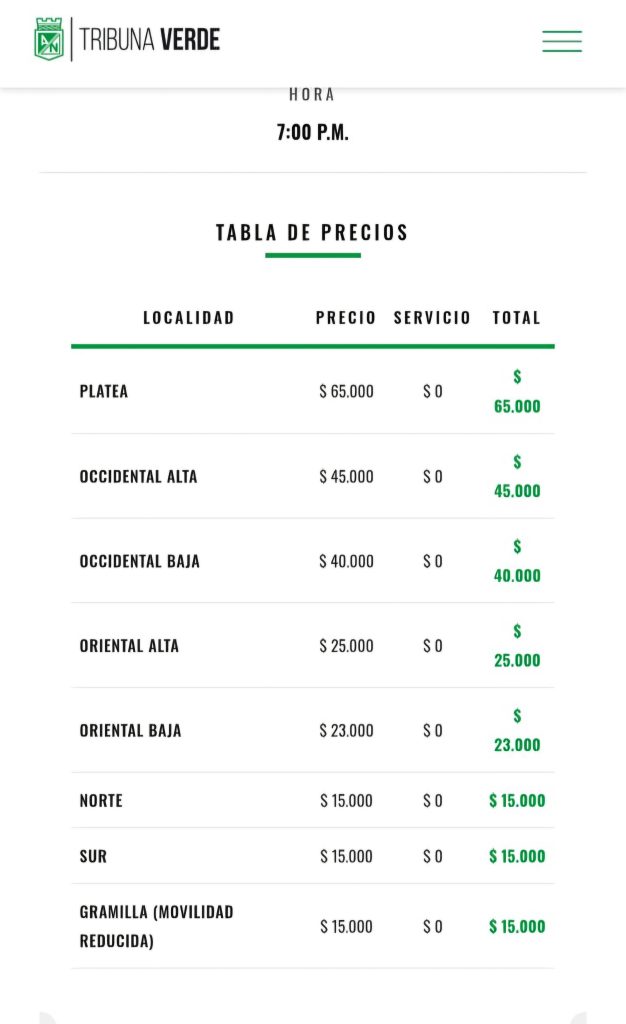Click the $ 45.000 green total
This screenshot has width=626, height=1024.
point(517,476)
